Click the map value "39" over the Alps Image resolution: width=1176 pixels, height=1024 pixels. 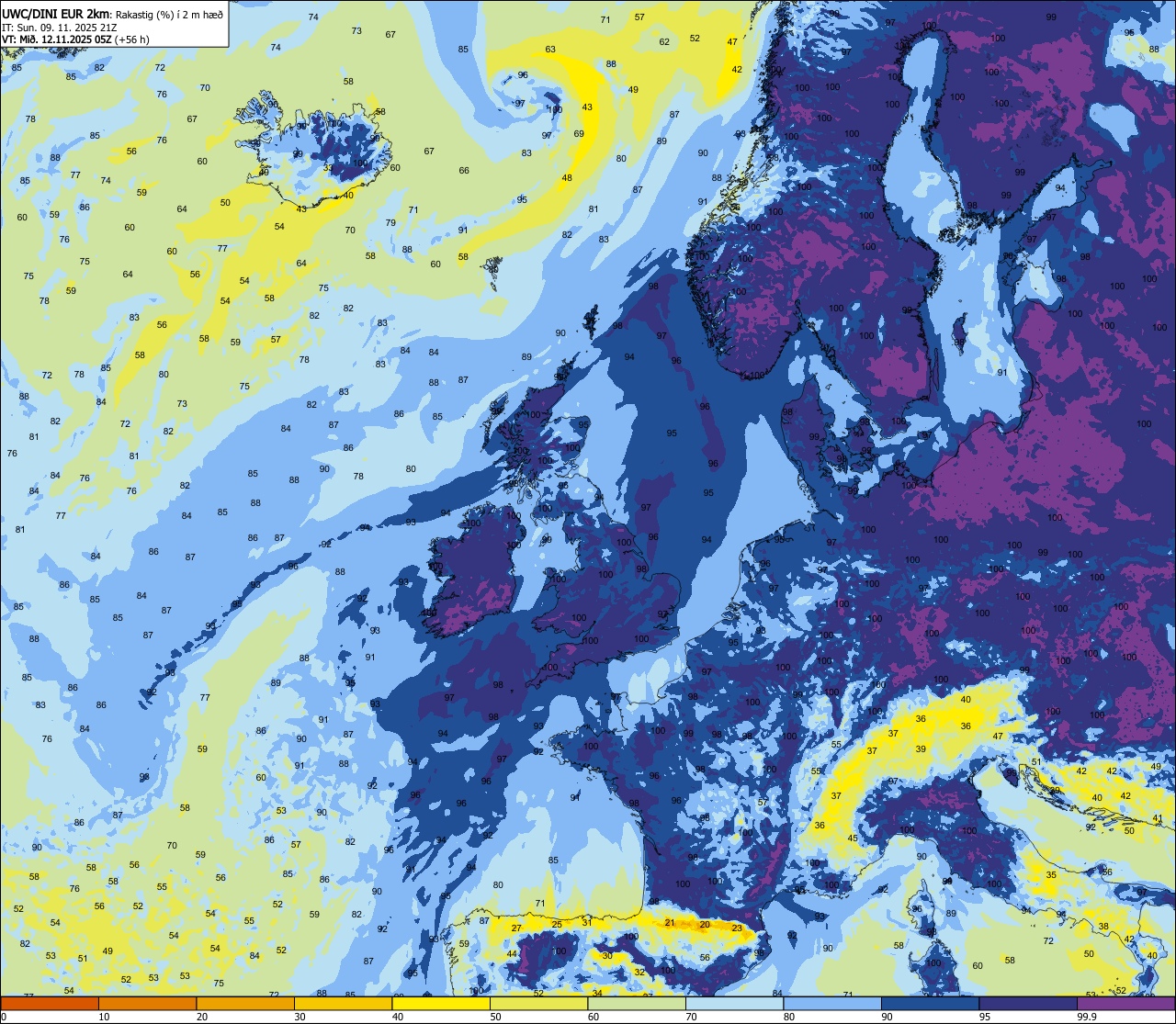(x=921, y=748)
